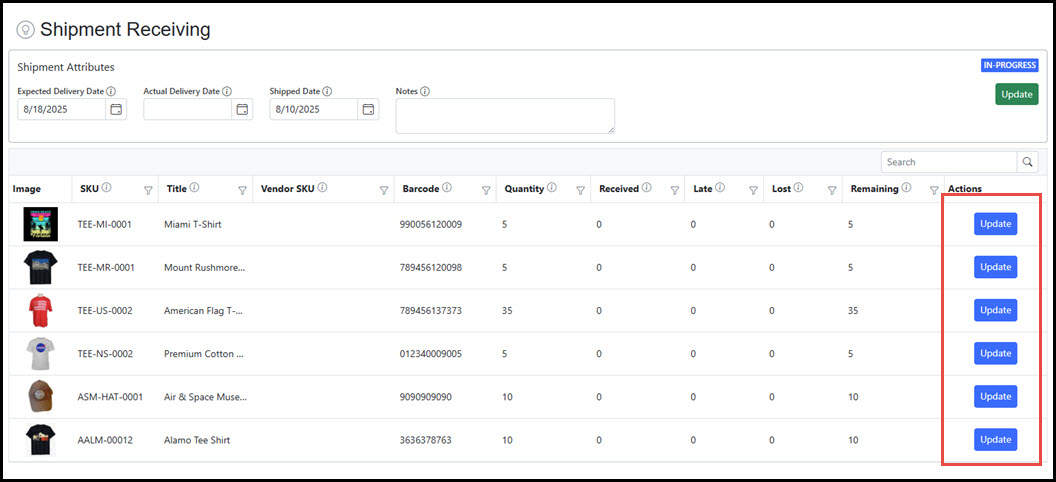The height and width of the screenshot is (482, 1056).
Task: Click the info icon next to Notes
Action: click(425, 91)
